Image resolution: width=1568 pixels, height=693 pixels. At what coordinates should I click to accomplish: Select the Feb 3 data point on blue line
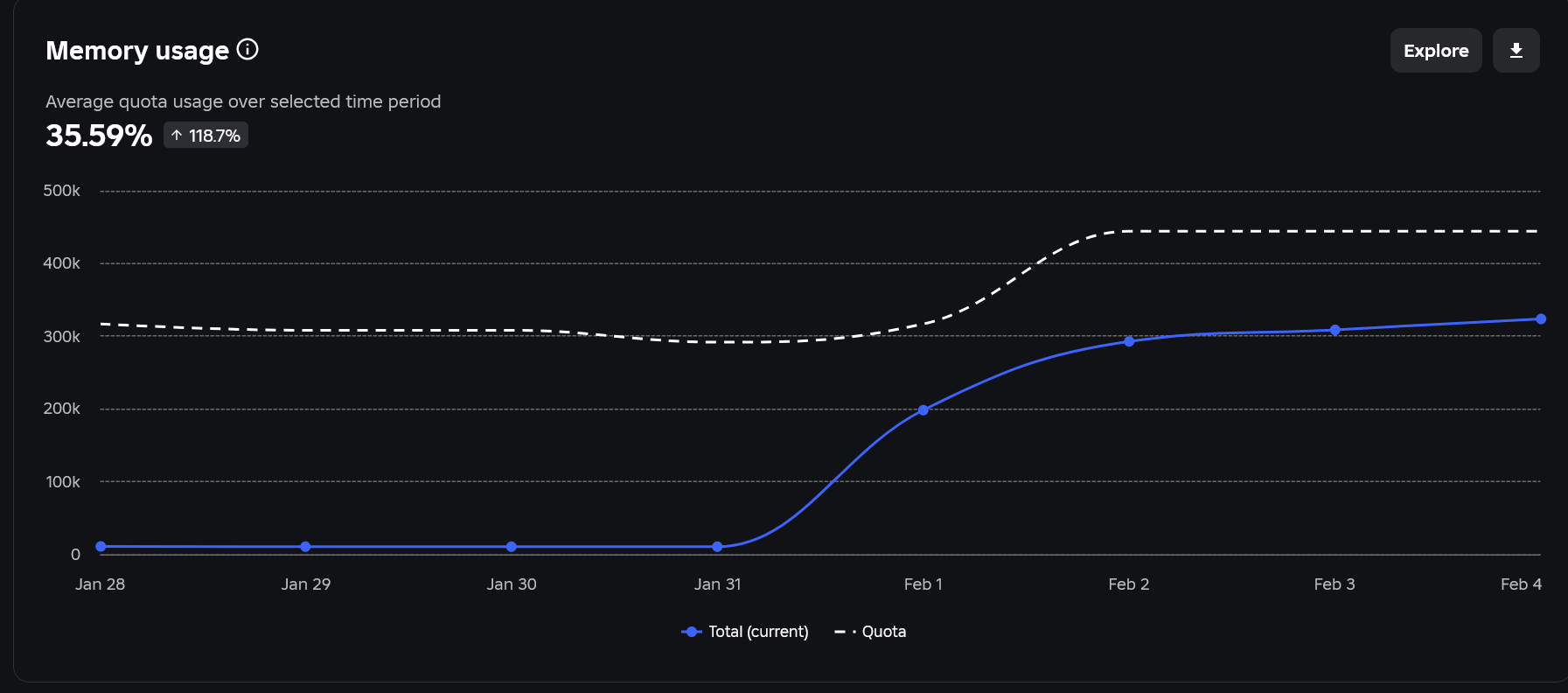point(1335,330)
